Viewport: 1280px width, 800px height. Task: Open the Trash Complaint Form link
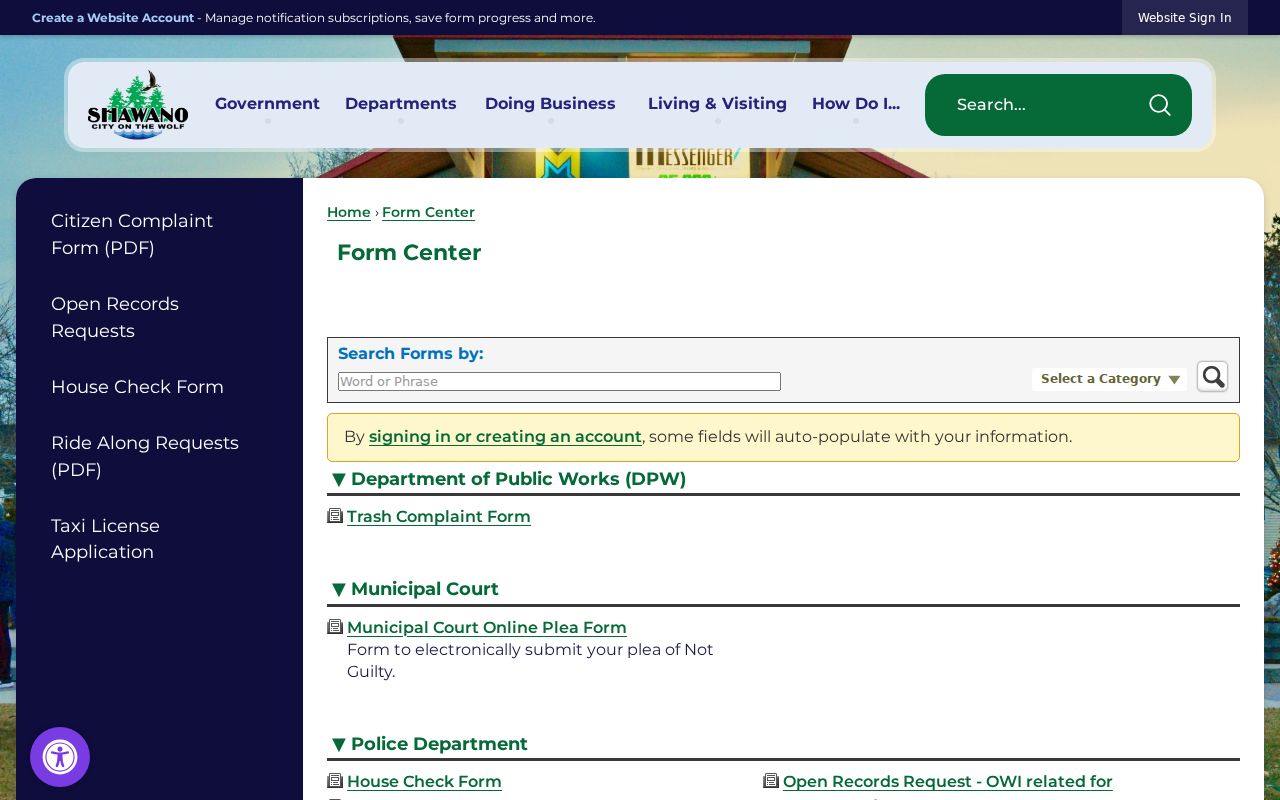[439, 517]
